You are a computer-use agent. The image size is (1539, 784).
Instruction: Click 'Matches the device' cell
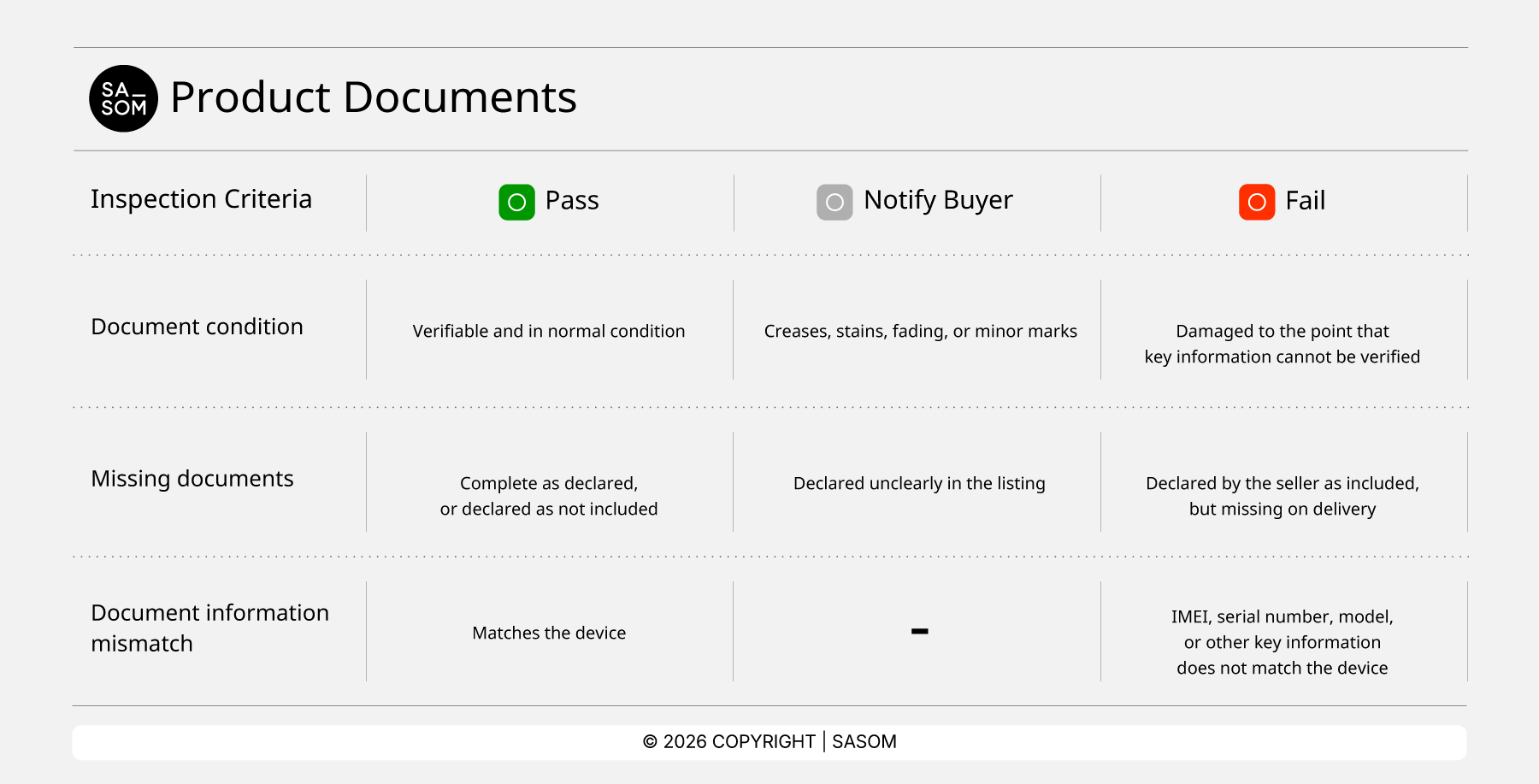(549, 633)
